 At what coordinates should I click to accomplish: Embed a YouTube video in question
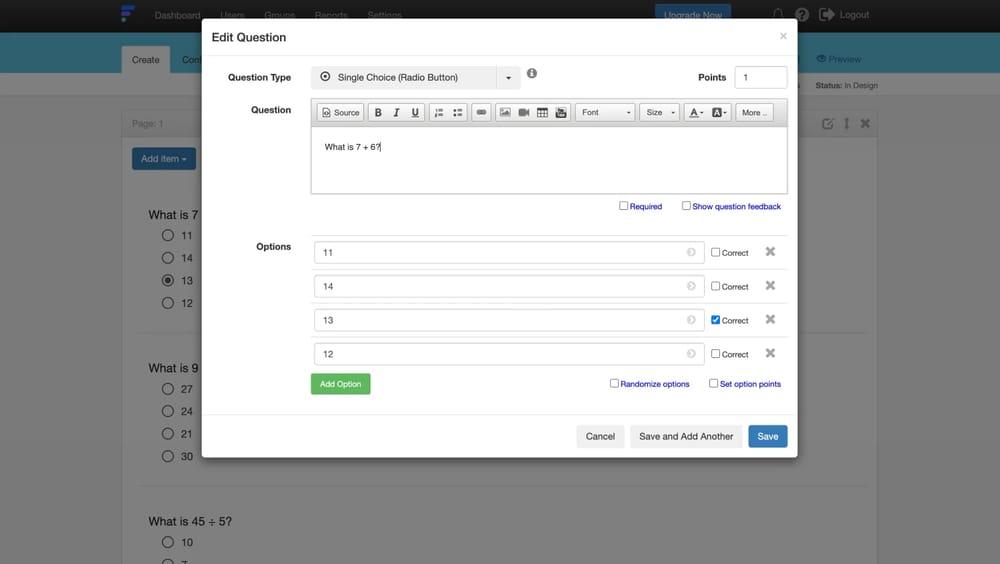click(x=561, y=112)
